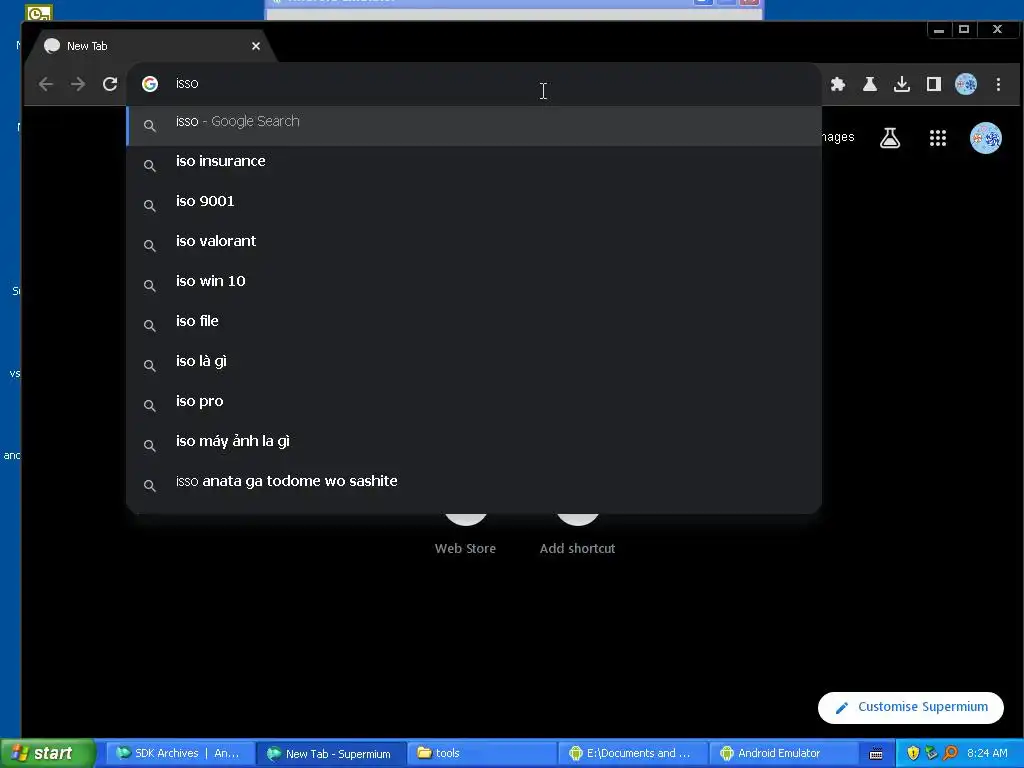Close the New Tab tab

pyautogui.click(x=256, y=46)
